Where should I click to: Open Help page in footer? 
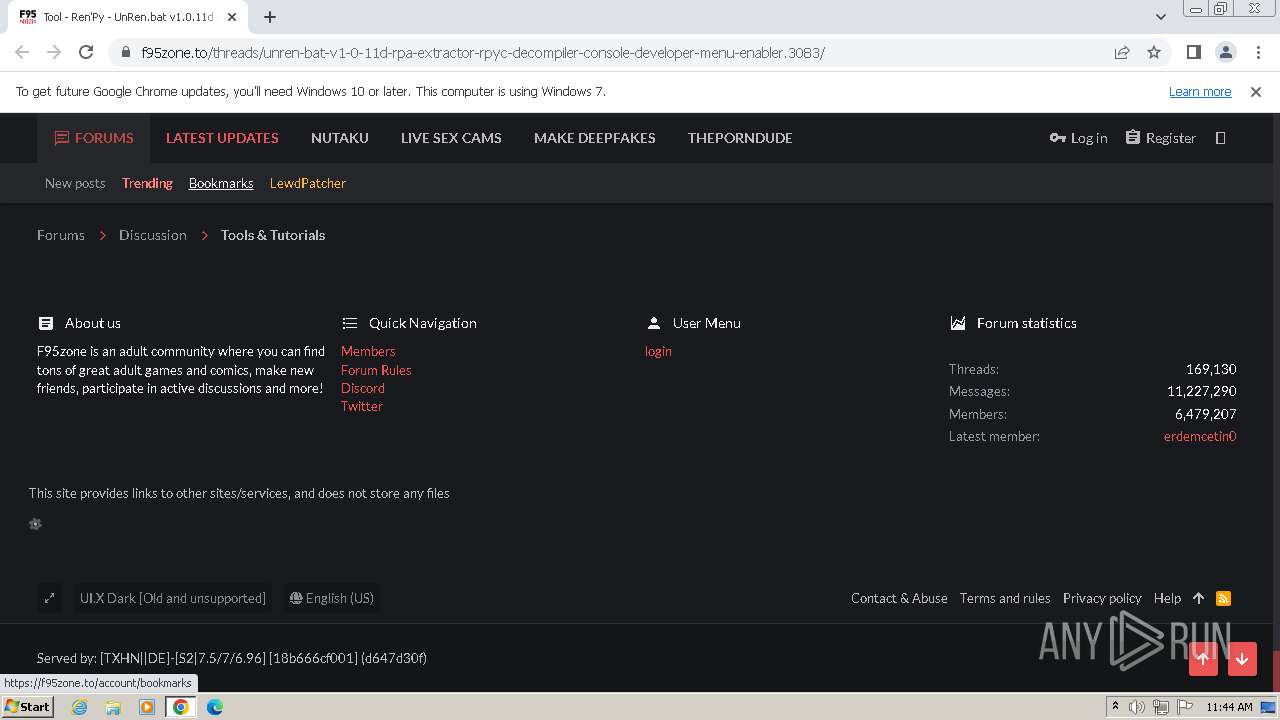[x=1167, y=598]
